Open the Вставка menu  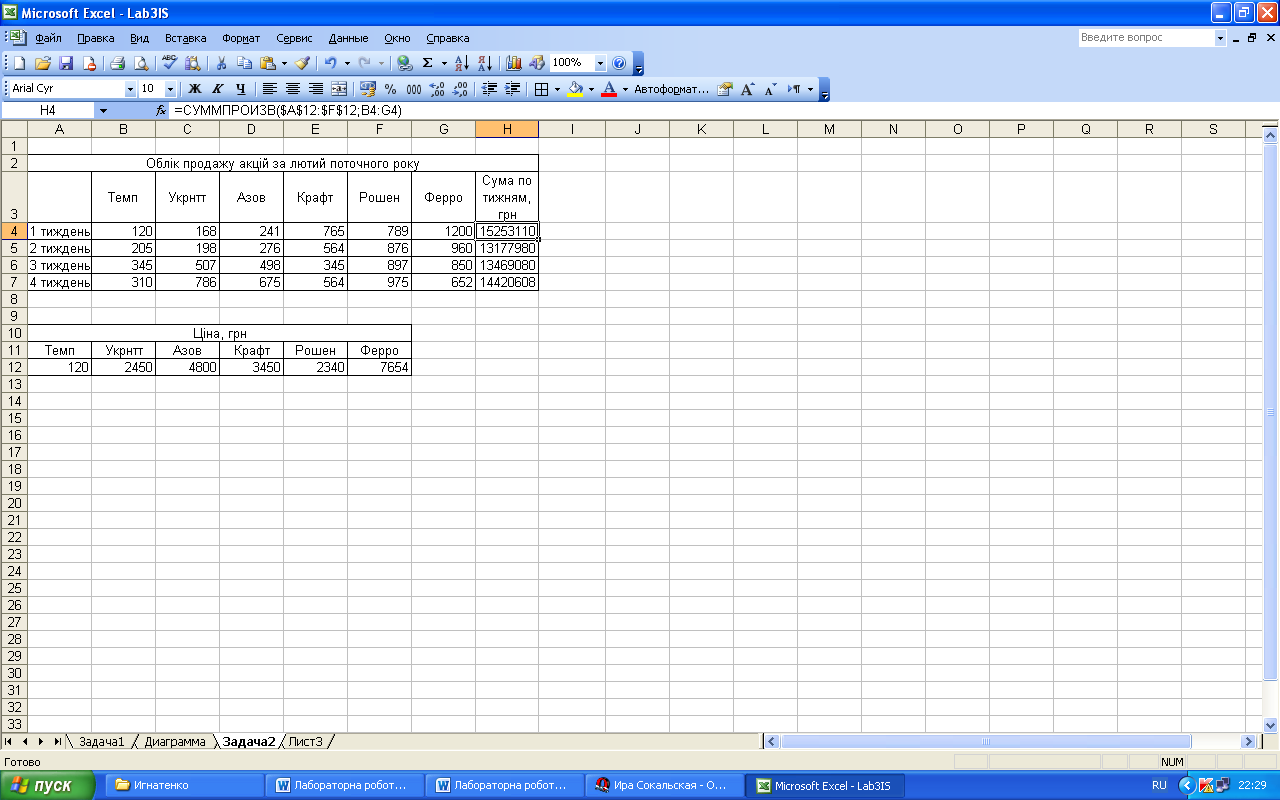(185, 38)
